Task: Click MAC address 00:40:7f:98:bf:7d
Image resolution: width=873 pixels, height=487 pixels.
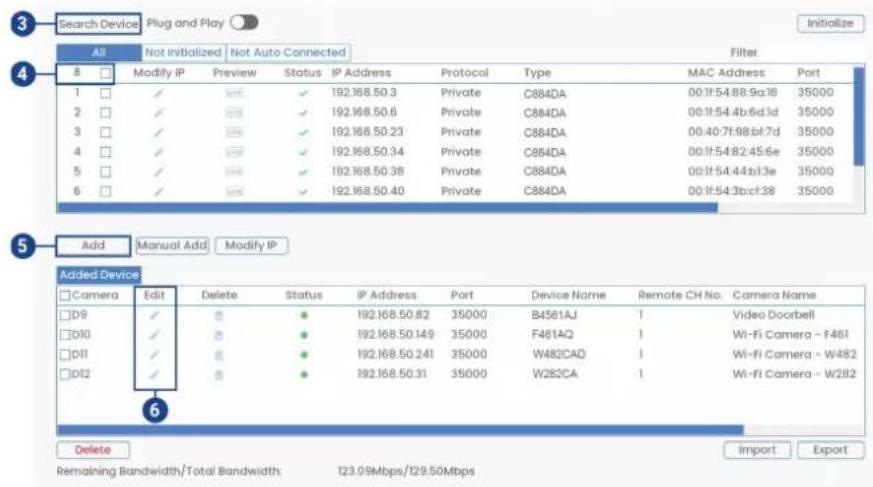Action: pyautogui.click(x=734, y=132)
